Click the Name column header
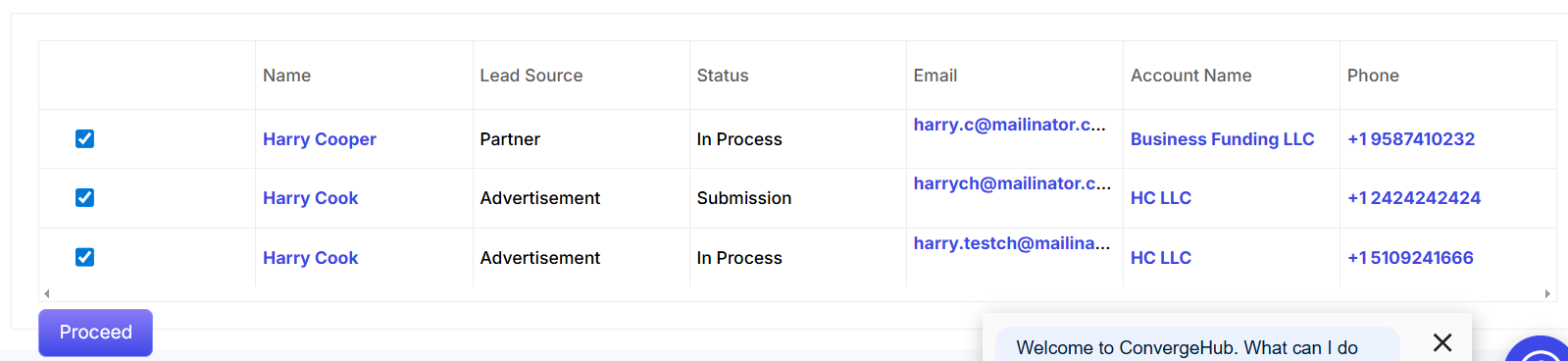 286,76
